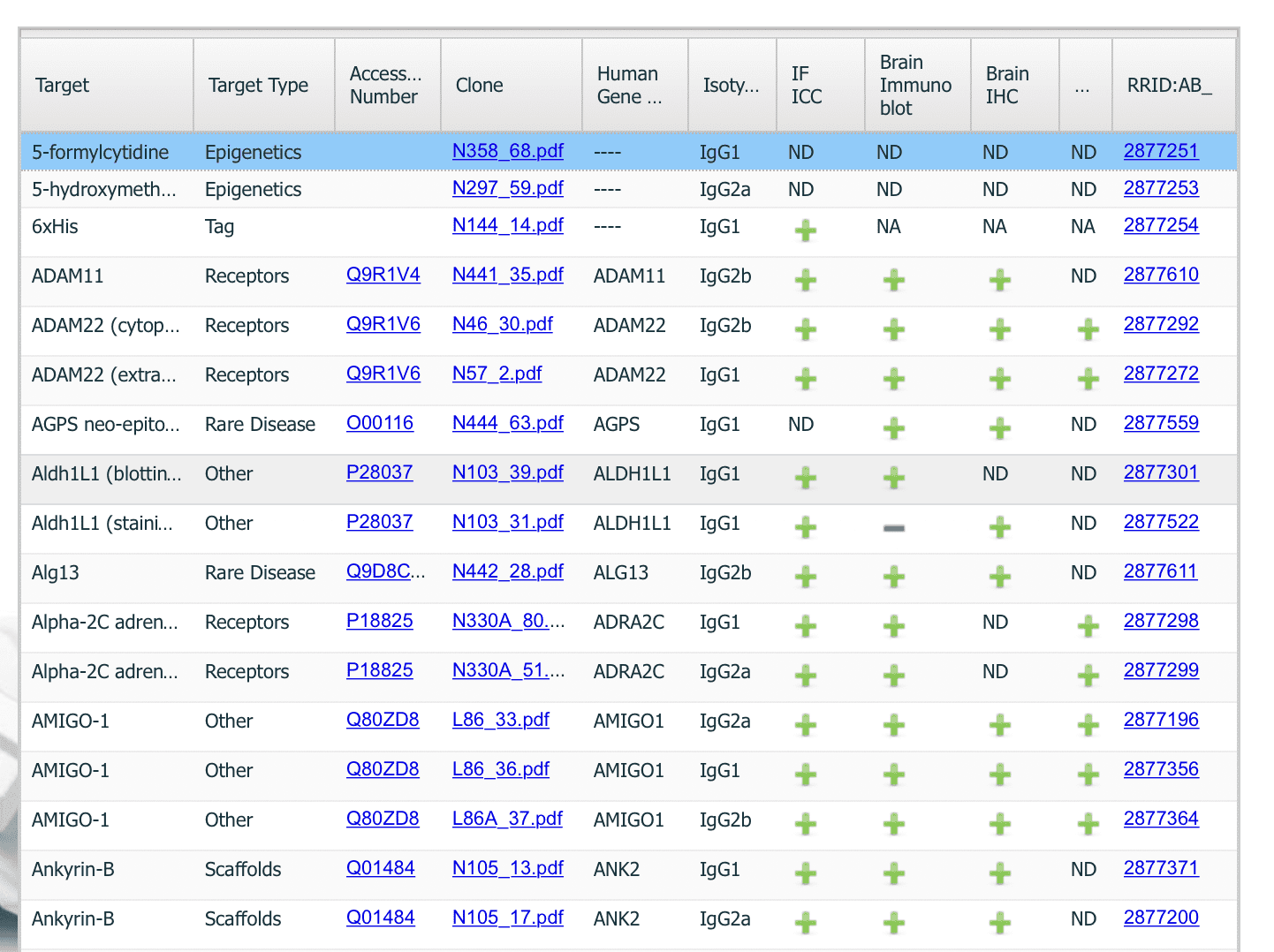The height and width of the screenshot is (952, 1274).
Task: Click Brain IHC plus icon in ADAM11 row
Action: pos(999,281)
